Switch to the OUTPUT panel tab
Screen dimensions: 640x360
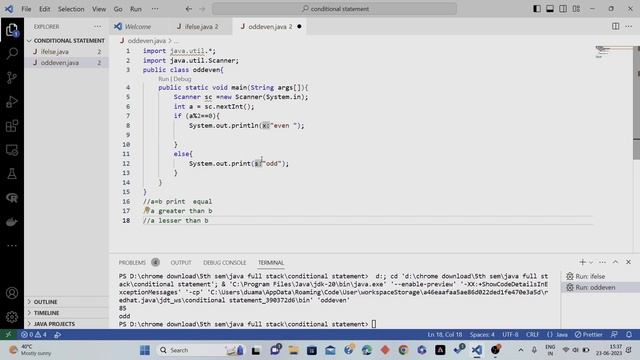pos(181,262)
